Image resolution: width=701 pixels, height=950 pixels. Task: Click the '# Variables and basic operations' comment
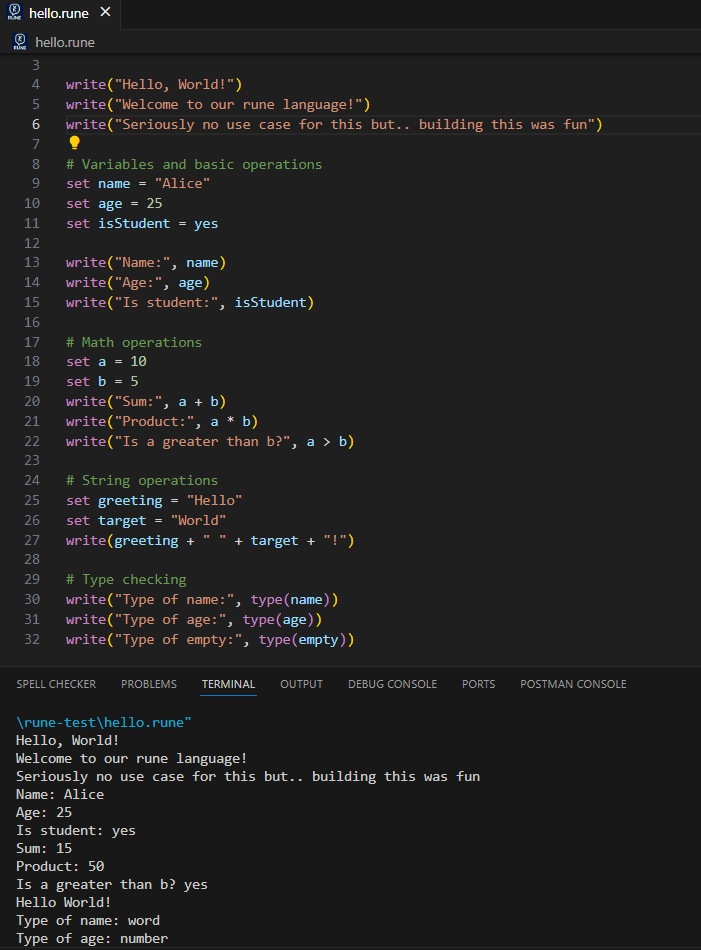point(194,164)
